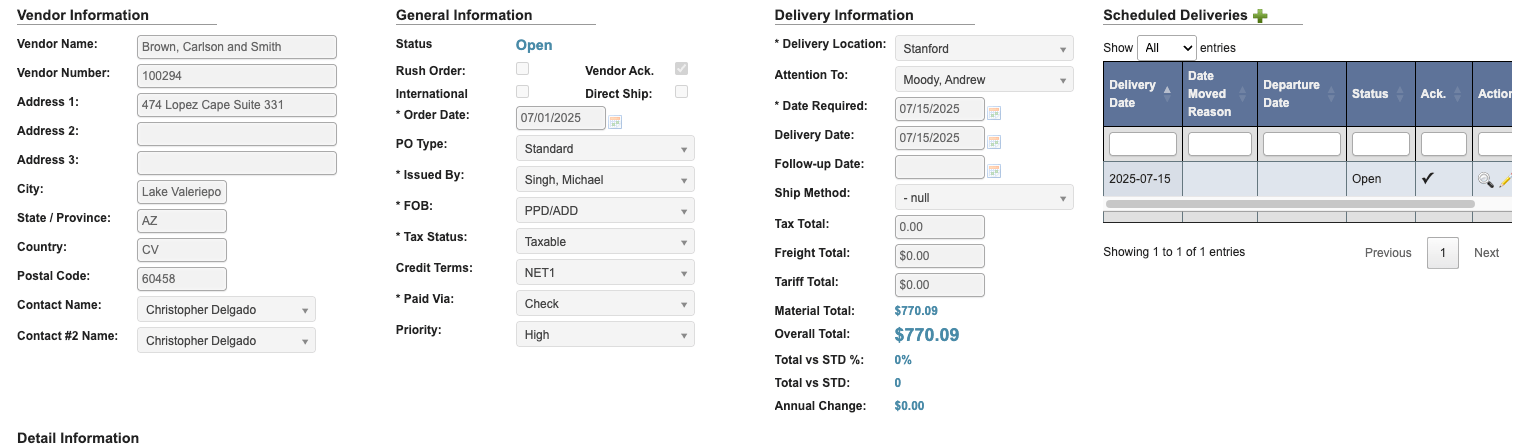Select page 1 in deliveries pagination
Image resolution: width=1524 pixels, height=444 pixels.
(1442, 253)
